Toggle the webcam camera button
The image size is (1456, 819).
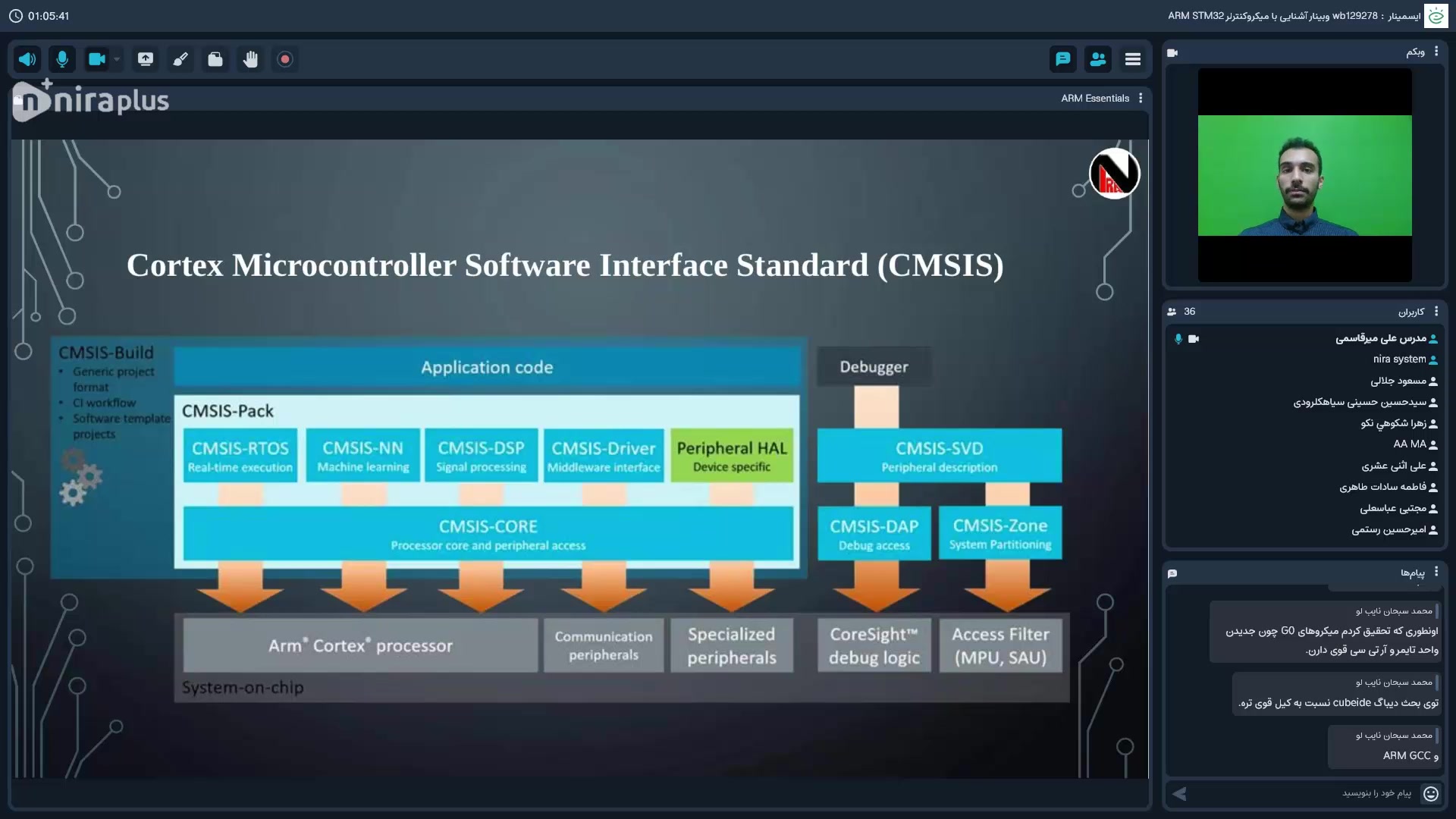97,59
